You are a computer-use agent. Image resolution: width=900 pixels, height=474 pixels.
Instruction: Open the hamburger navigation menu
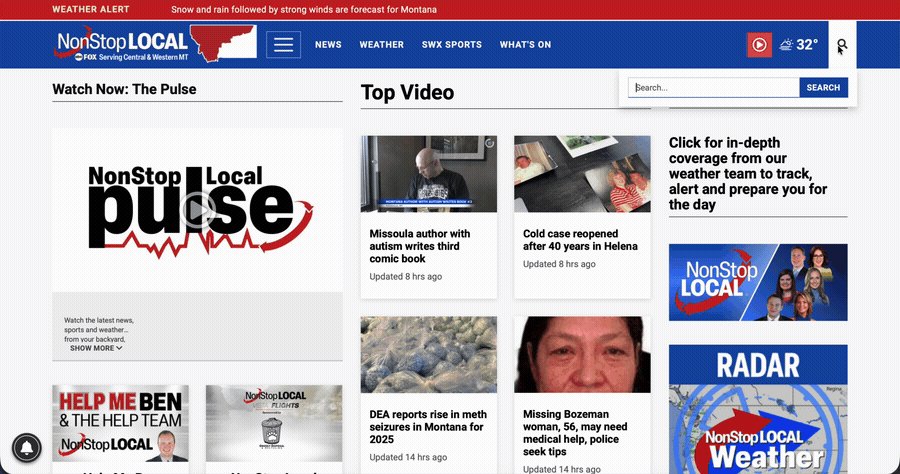coord(283,45)
